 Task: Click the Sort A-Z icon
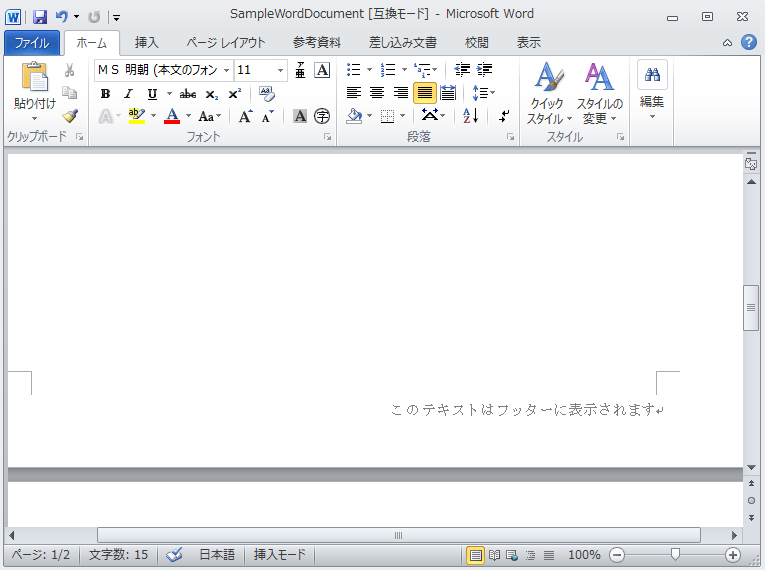tap(471, 116)
